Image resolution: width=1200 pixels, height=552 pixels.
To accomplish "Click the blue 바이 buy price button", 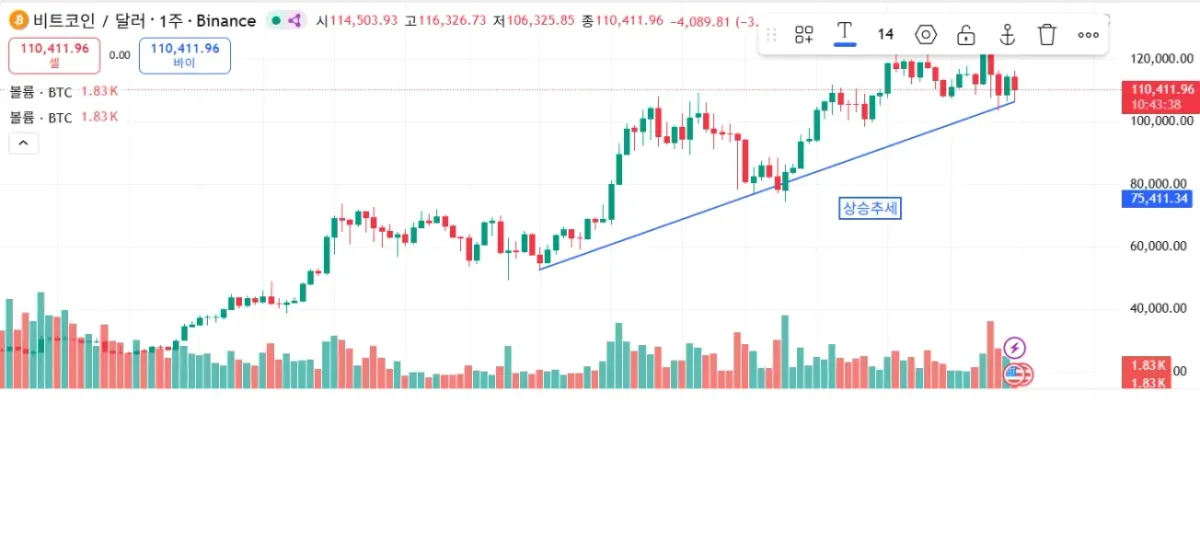I will point(185,55).
